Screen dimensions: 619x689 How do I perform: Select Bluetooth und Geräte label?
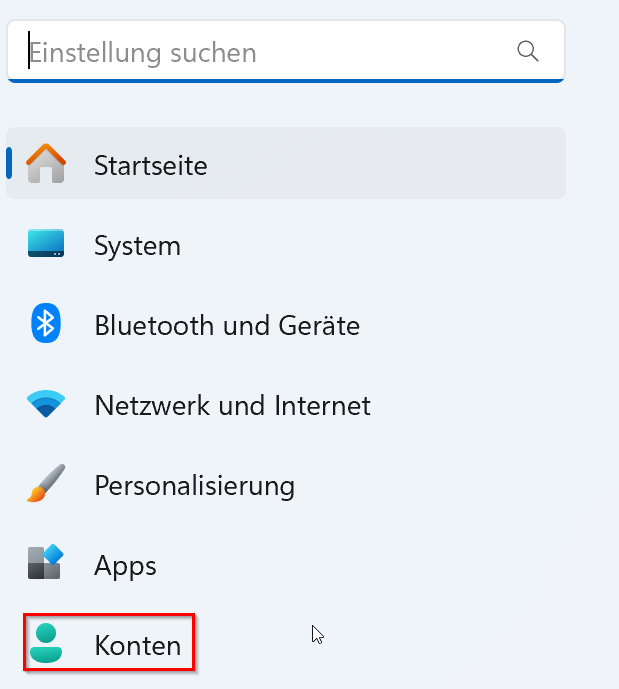227,326
